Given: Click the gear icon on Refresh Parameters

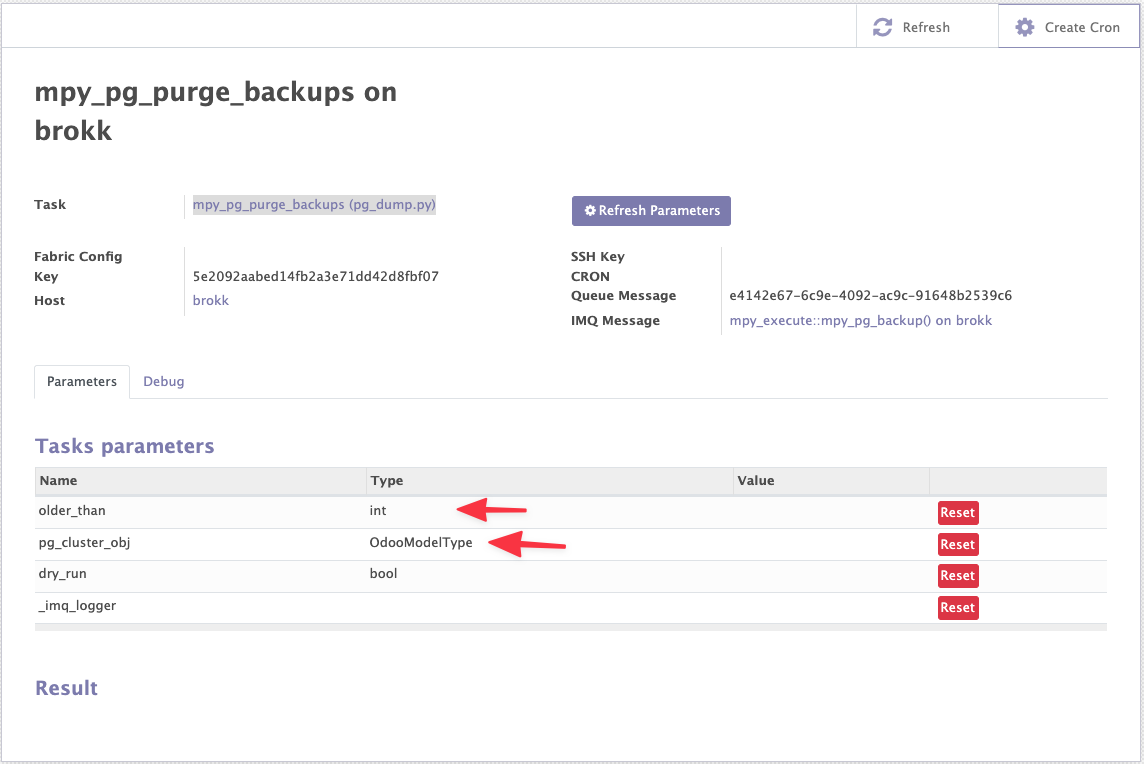Looking at the screenshot, I should point(590,211).
